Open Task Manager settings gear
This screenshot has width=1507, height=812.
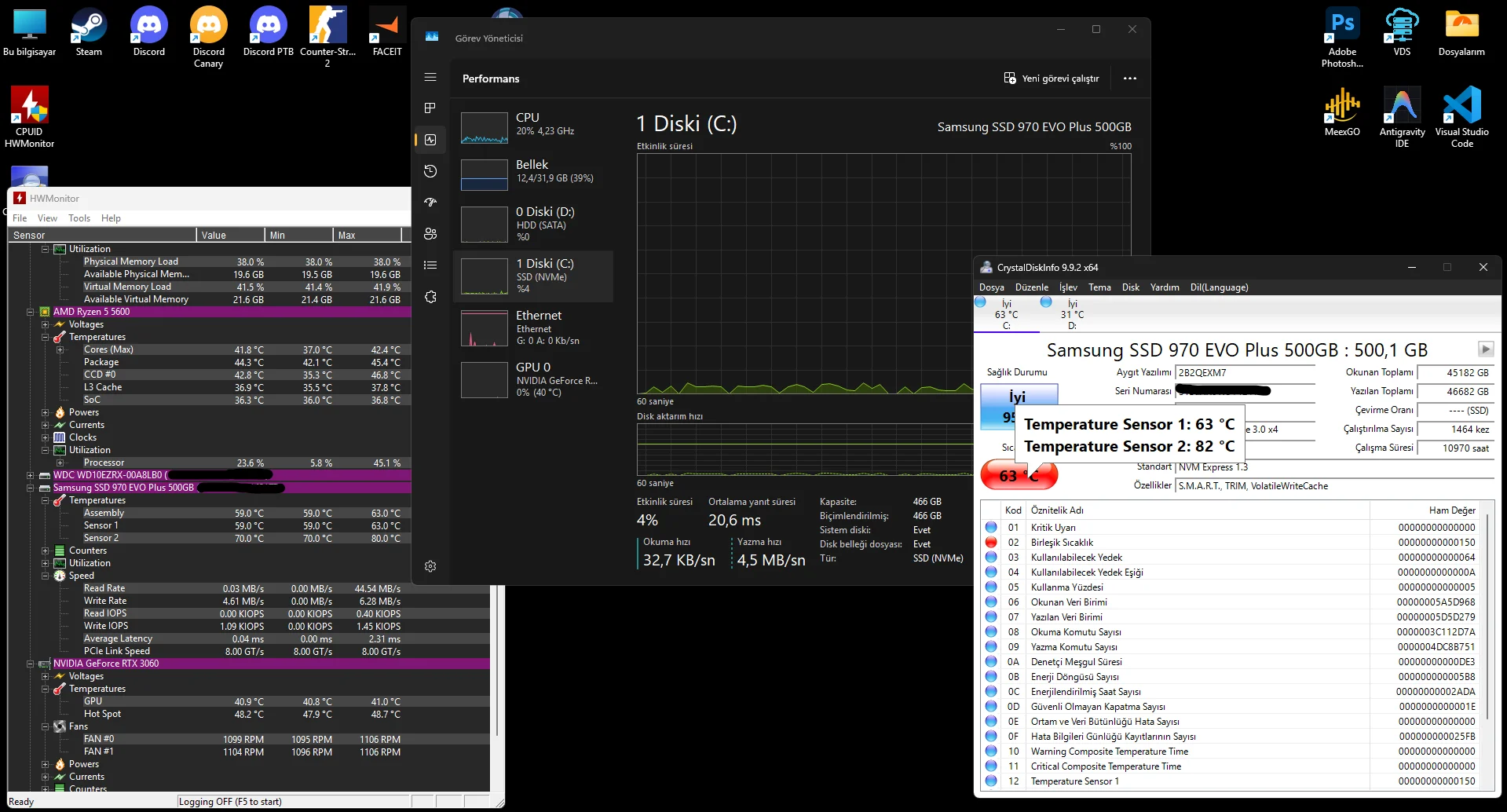[x=430, y=566]
